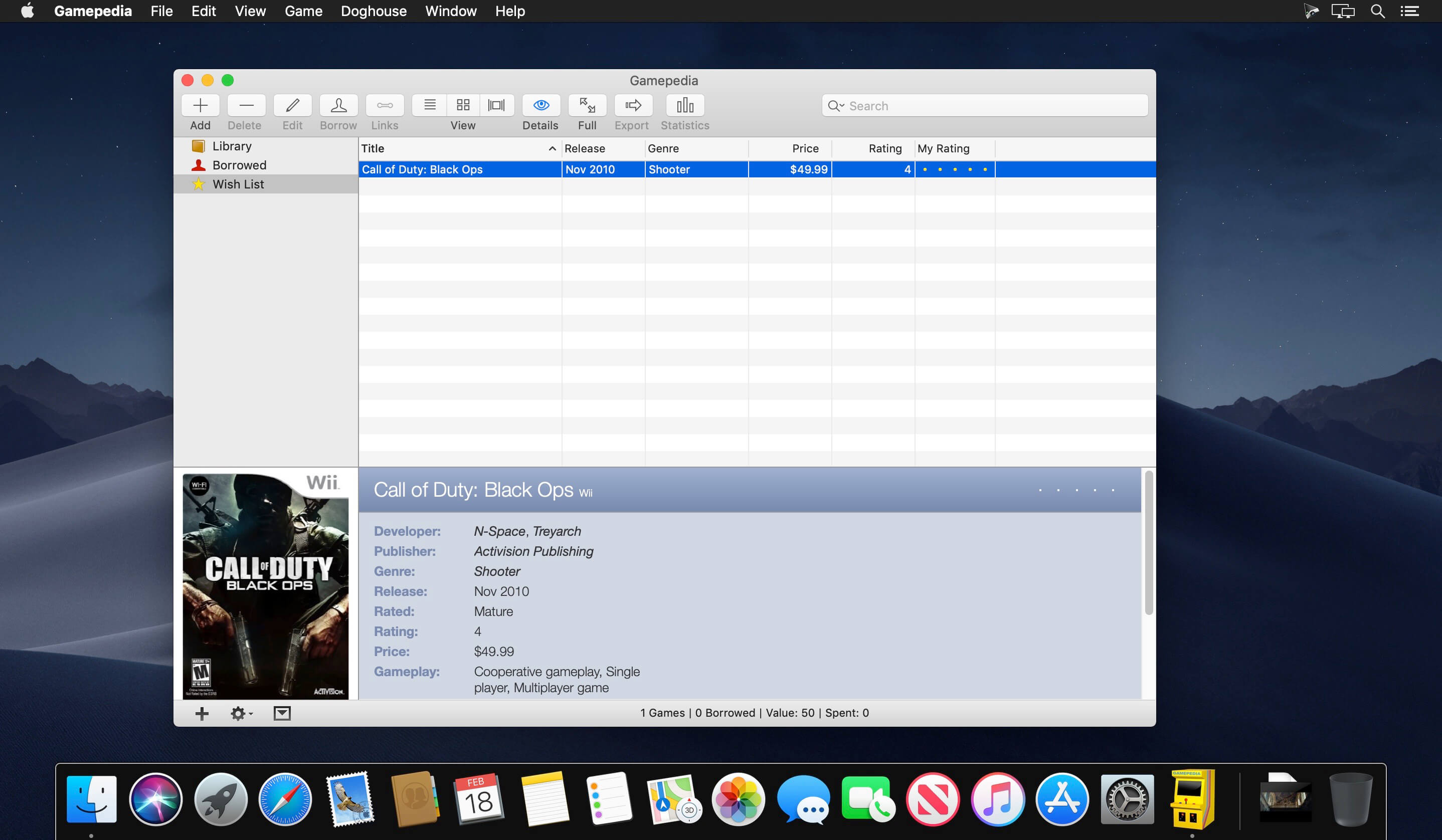Toggle the Details eye button
The image size is (1442, 840).
[540, 105]
